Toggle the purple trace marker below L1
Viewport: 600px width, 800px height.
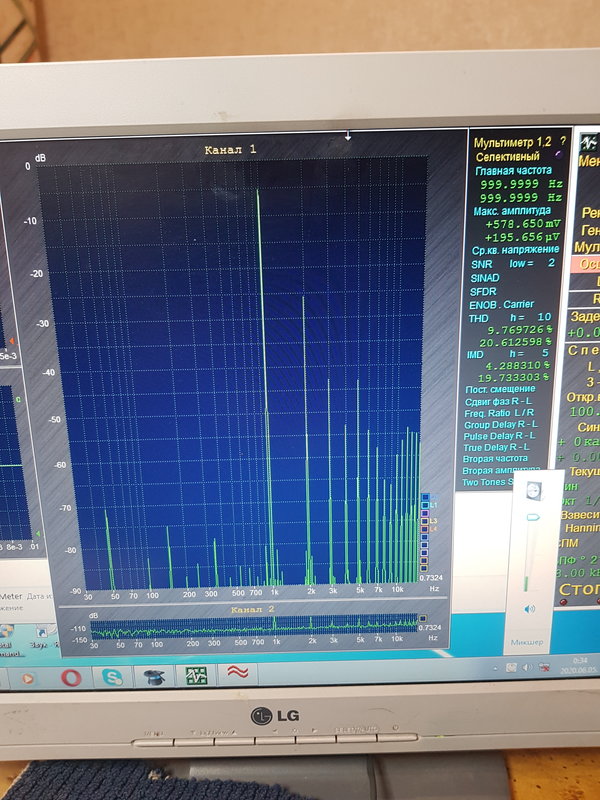click(425, 513)
